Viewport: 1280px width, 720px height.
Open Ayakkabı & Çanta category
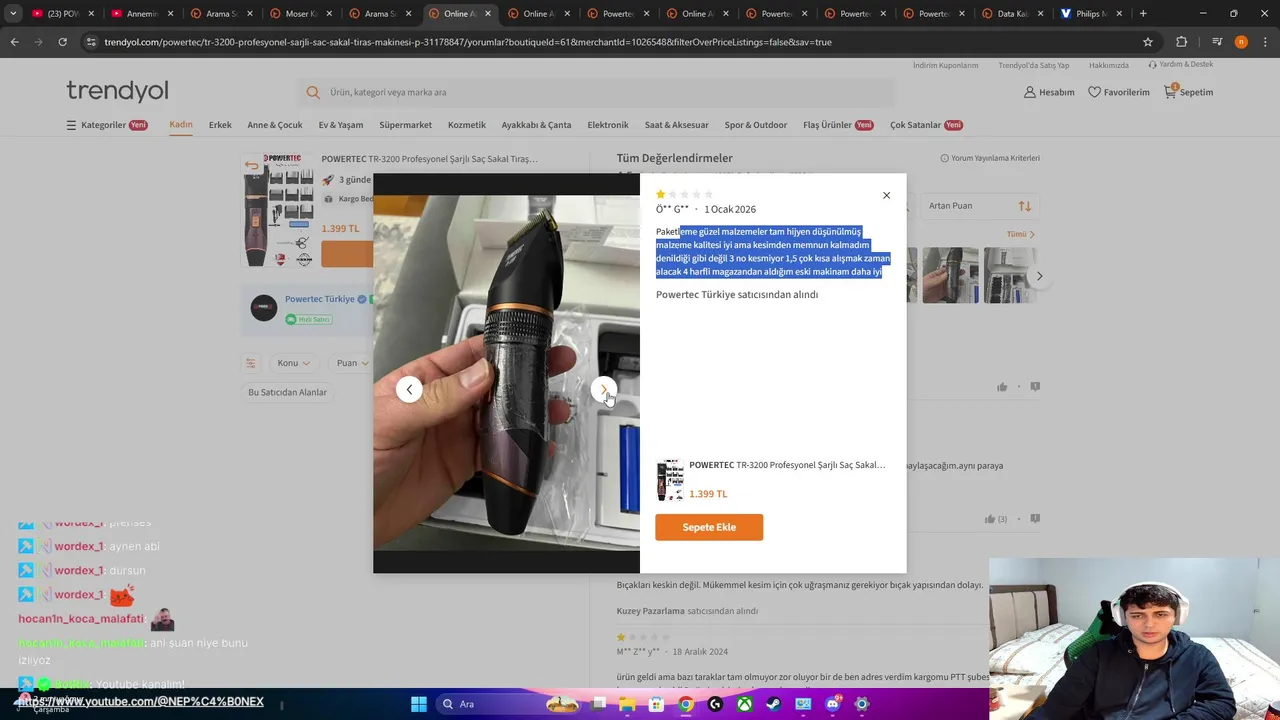click(x=536, y=125)
